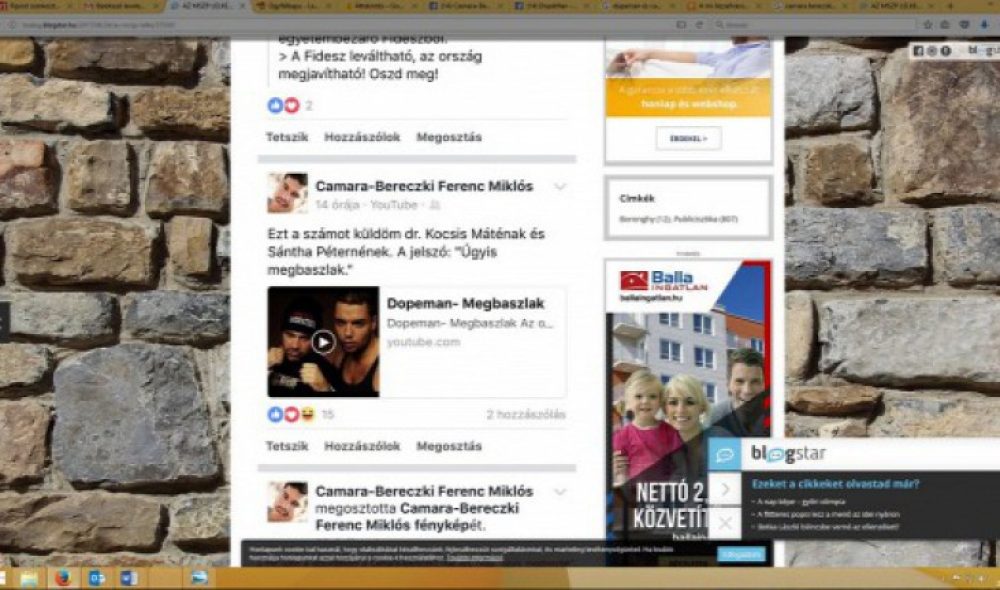The height and width of the screenshot is (590, 1000).
Task: Open the blogstar logo
Action: coord(789,454)
